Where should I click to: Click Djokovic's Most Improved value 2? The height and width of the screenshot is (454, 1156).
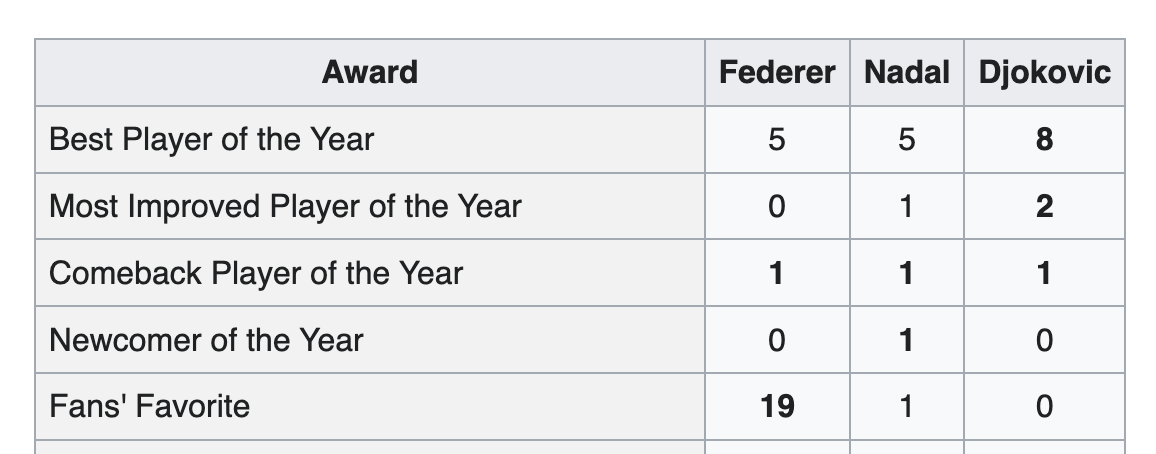click(1044, 206)
